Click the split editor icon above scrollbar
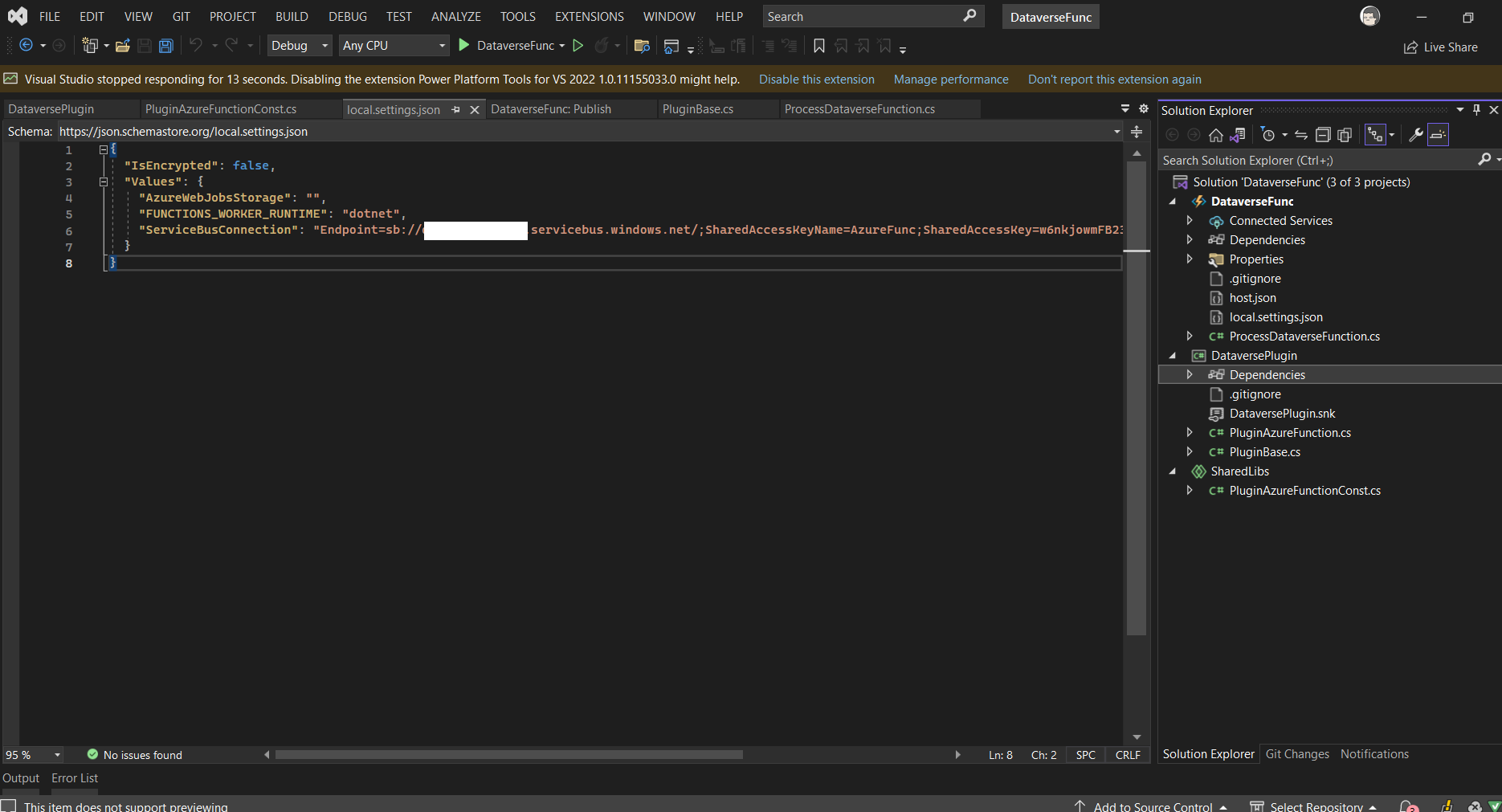This screenshot has height=812, width=1502. point(1137,132)
